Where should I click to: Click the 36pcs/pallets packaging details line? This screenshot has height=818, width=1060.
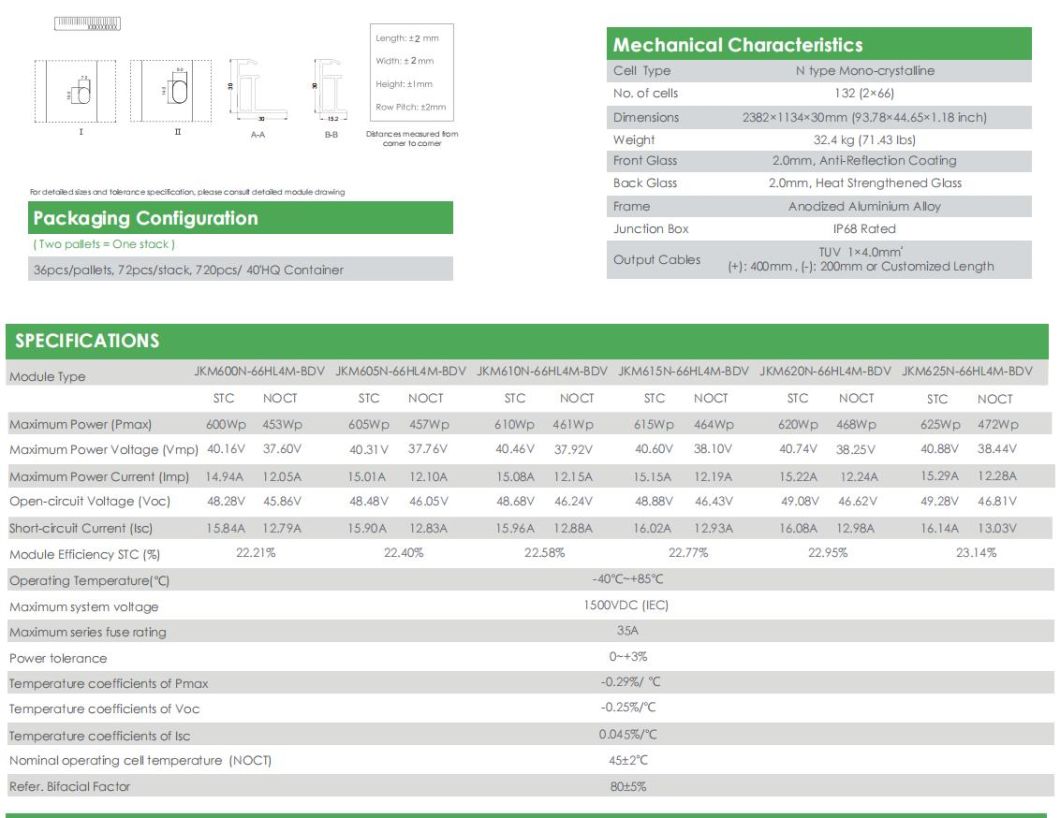pyautogui.click(x=187, y=270)
